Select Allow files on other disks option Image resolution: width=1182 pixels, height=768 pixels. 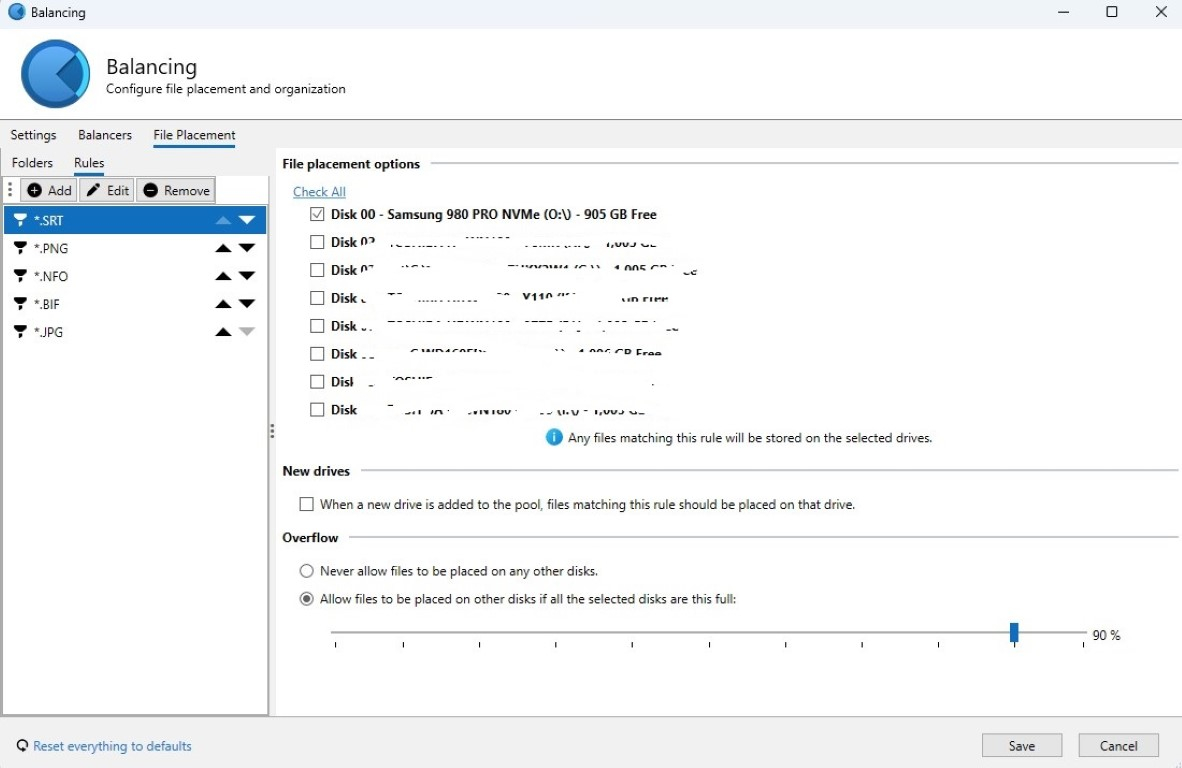[x=307, y=599]
